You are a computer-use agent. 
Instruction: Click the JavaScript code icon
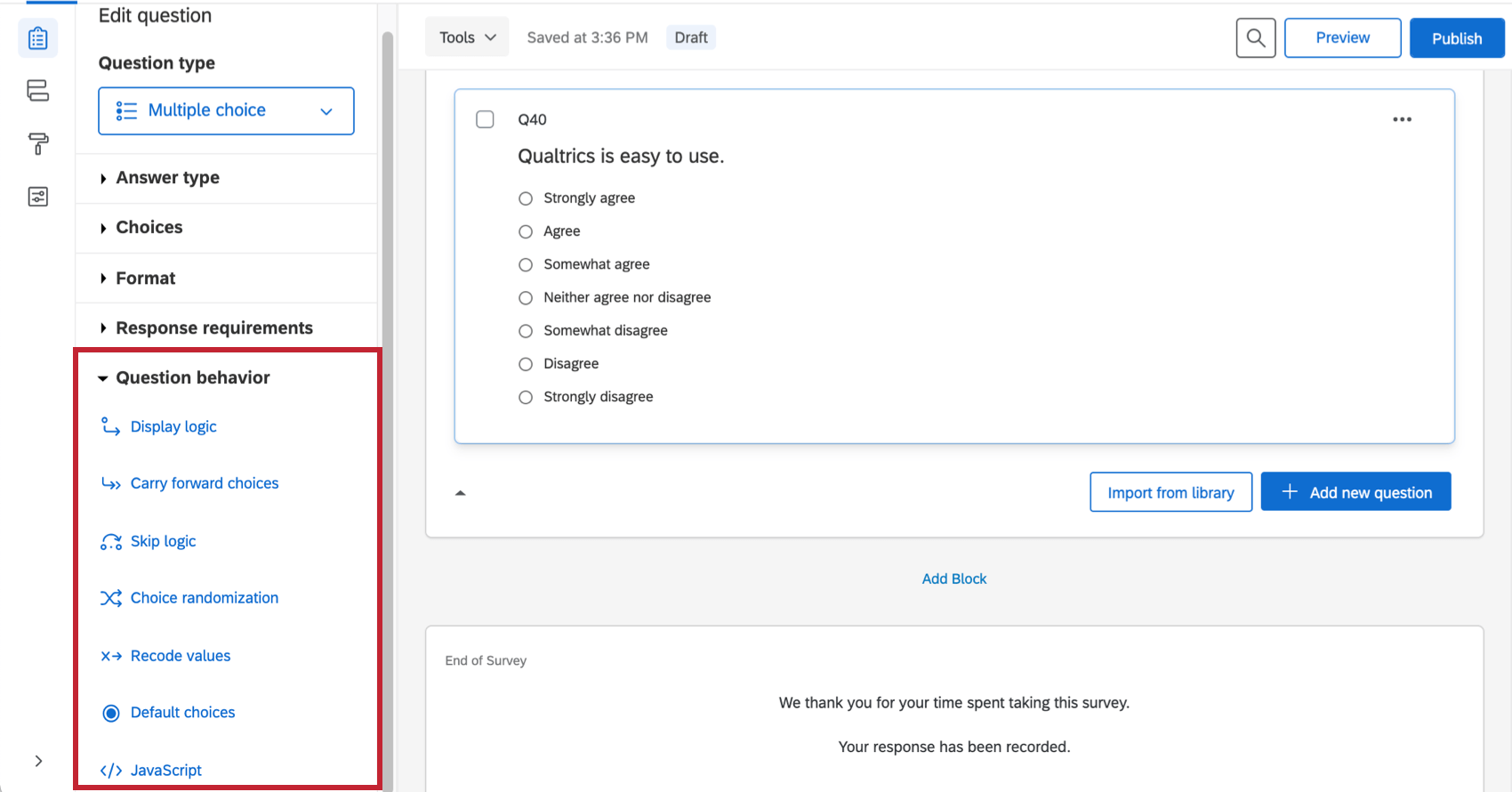(x=111, y=771)
